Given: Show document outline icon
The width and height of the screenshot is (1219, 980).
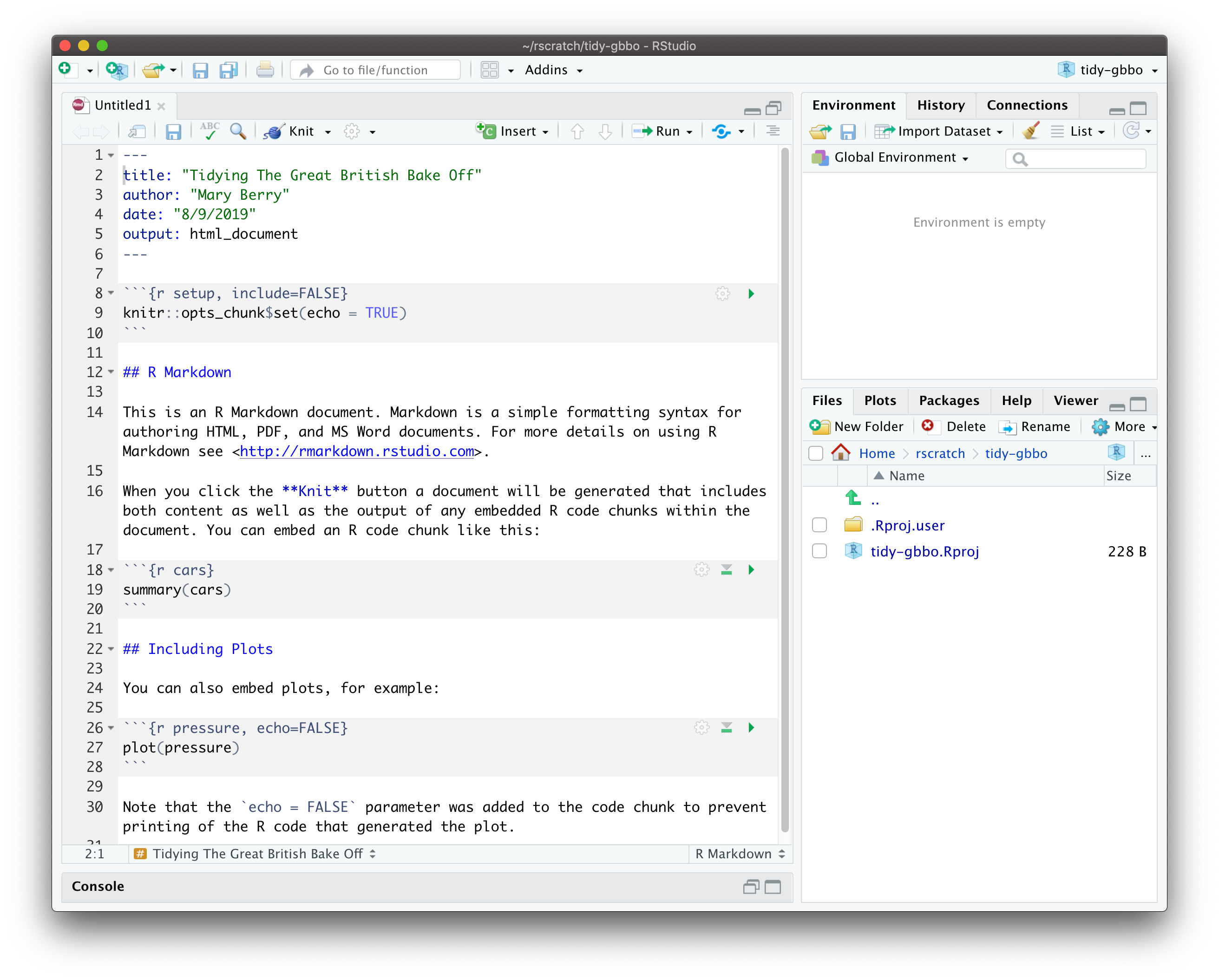Looking at the screenshot, I should pyautogui.click(x=773, y=131).
